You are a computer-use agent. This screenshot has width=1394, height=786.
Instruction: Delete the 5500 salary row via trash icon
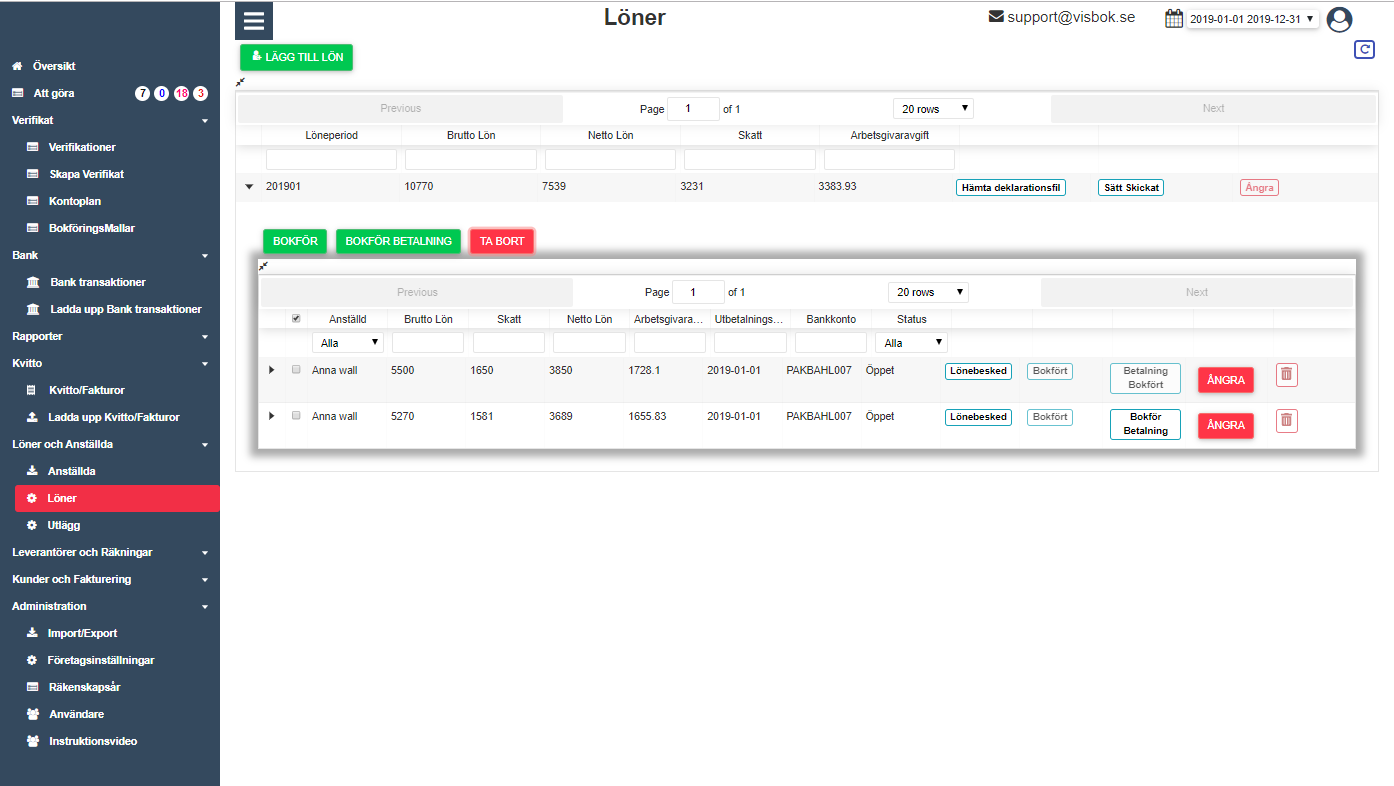(1286, 375)
